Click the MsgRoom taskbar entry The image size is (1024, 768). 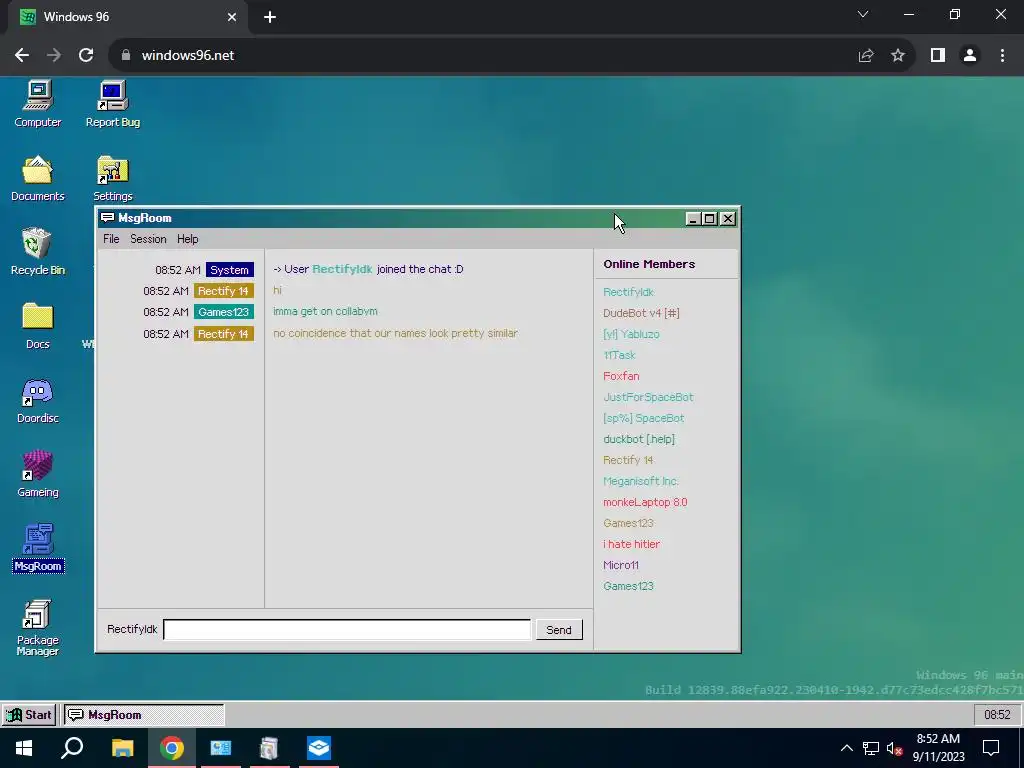(144, 714)
